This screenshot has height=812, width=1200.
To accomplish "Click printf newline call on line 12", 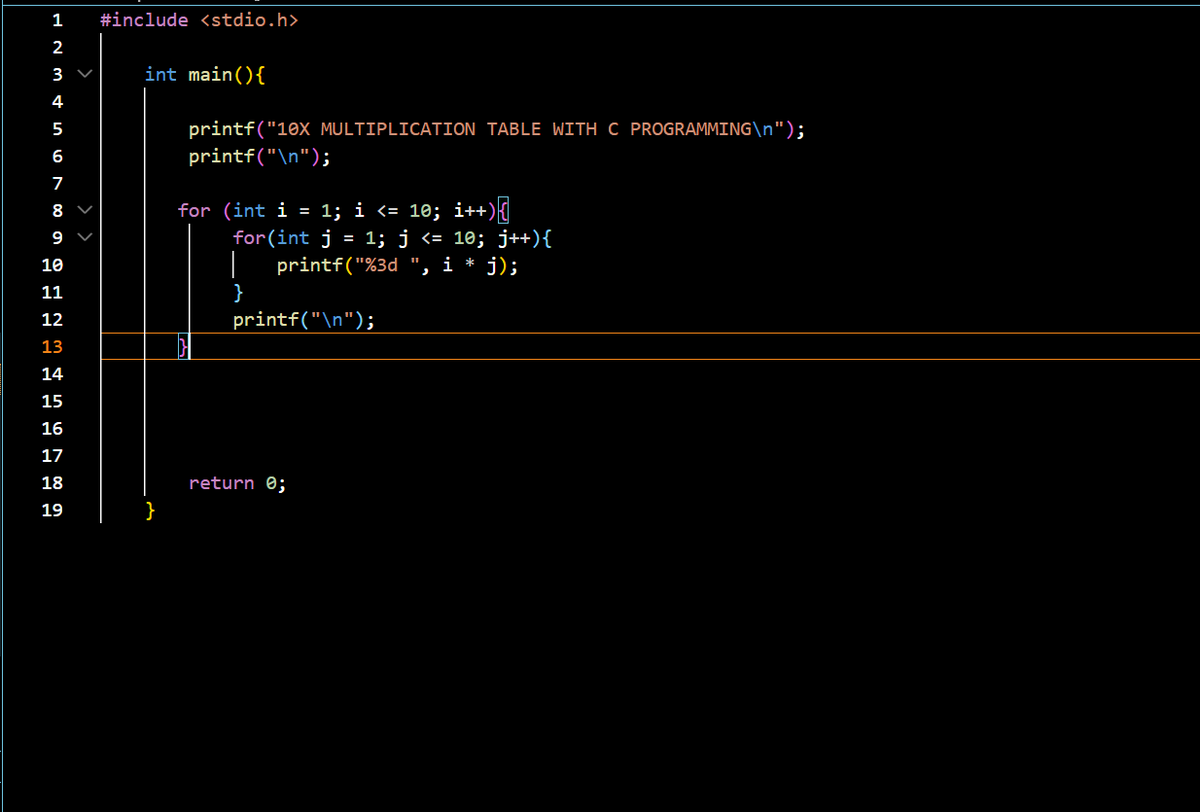I will (x=304, y=320).
